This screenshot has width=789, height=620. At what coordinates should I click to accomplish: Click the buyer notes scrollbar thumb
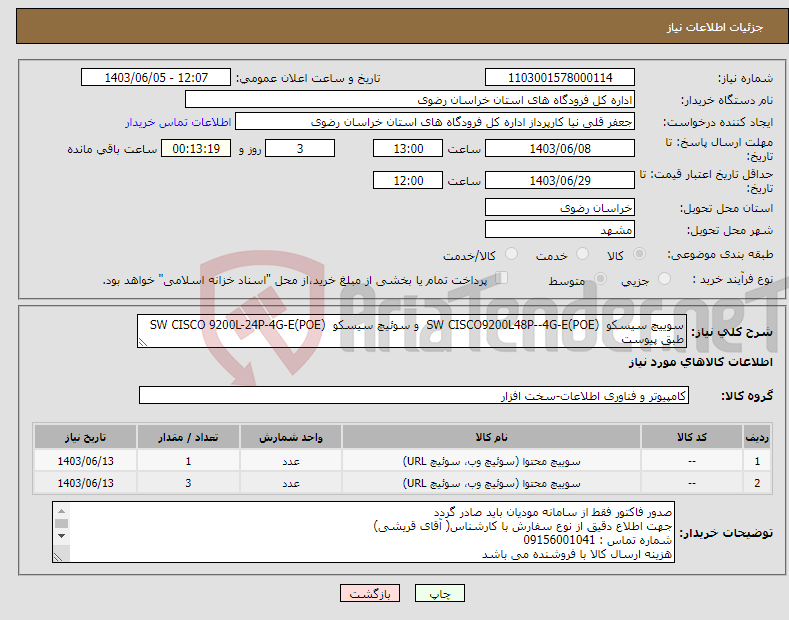click(x=61, y=523)
